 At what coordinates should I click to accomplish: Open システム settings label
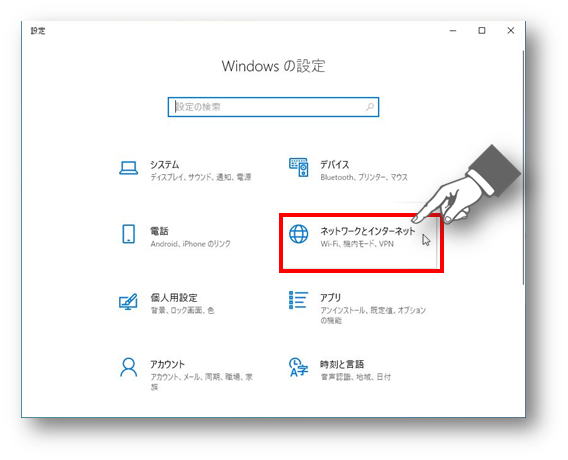[x=165, y=165]
